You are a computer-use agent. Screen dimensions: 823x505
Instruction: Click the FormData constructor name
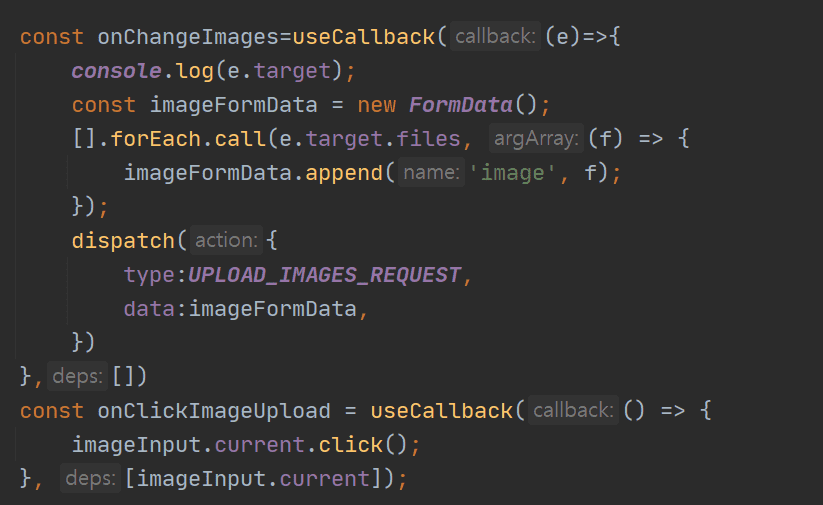[461, 105]
